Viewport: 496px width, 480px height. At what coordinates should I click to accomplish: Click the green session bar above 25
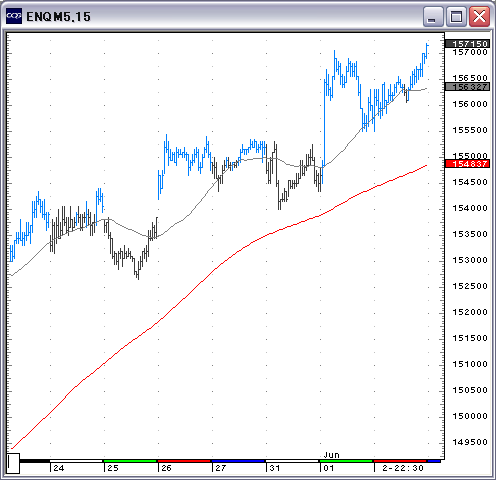click(x=130, y=461)
